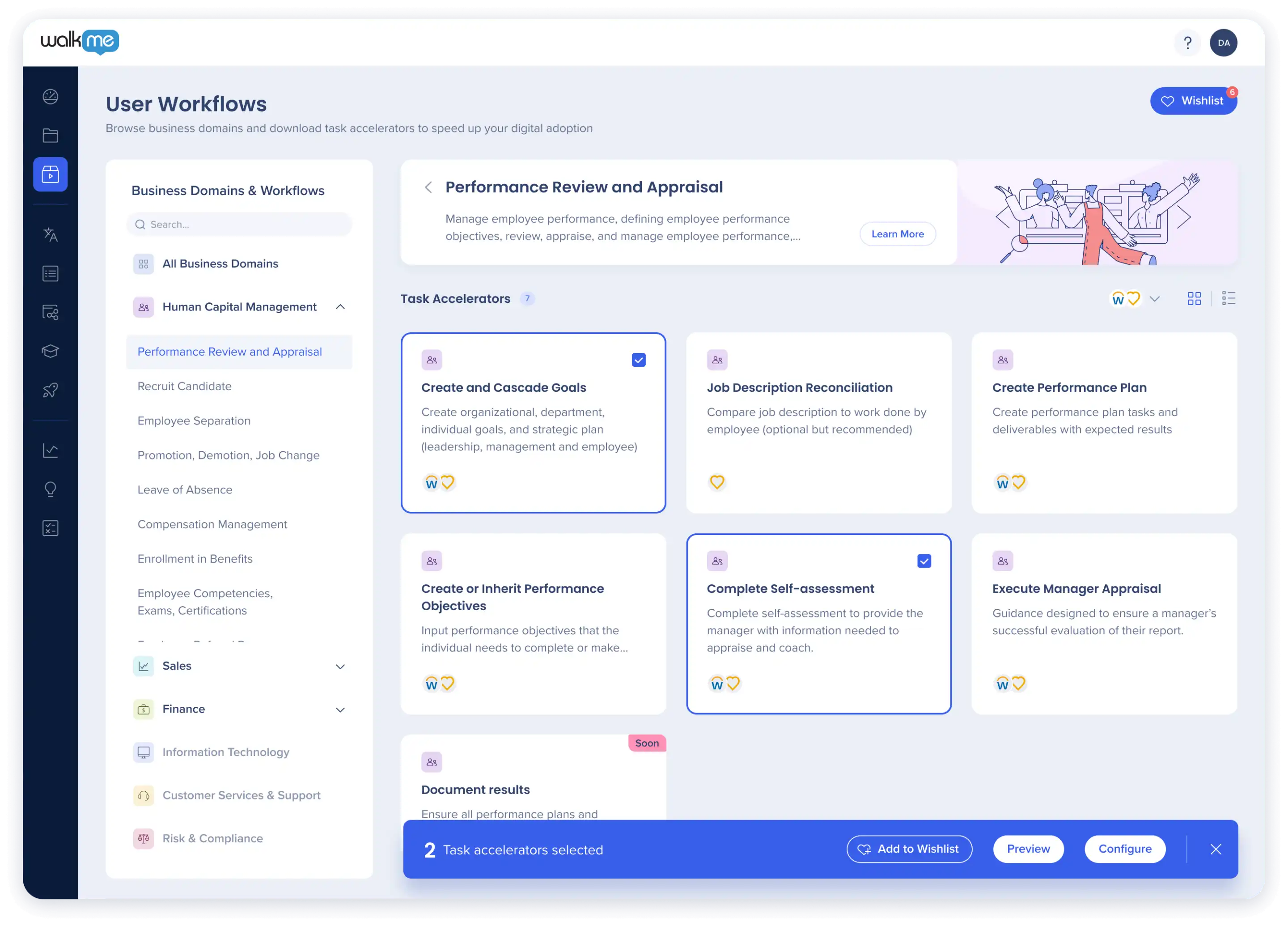Go back with the arrow beside Performance Review

pyautogui.click(x=429, y=187)
